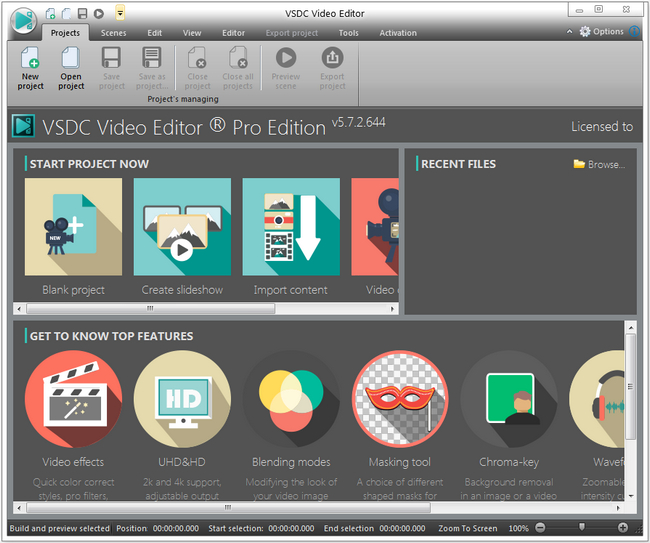The width and height of the screenshot is (650, 543).
Task: Click features panel vertical scrollbar up arrow
Action: coord(631,328)
